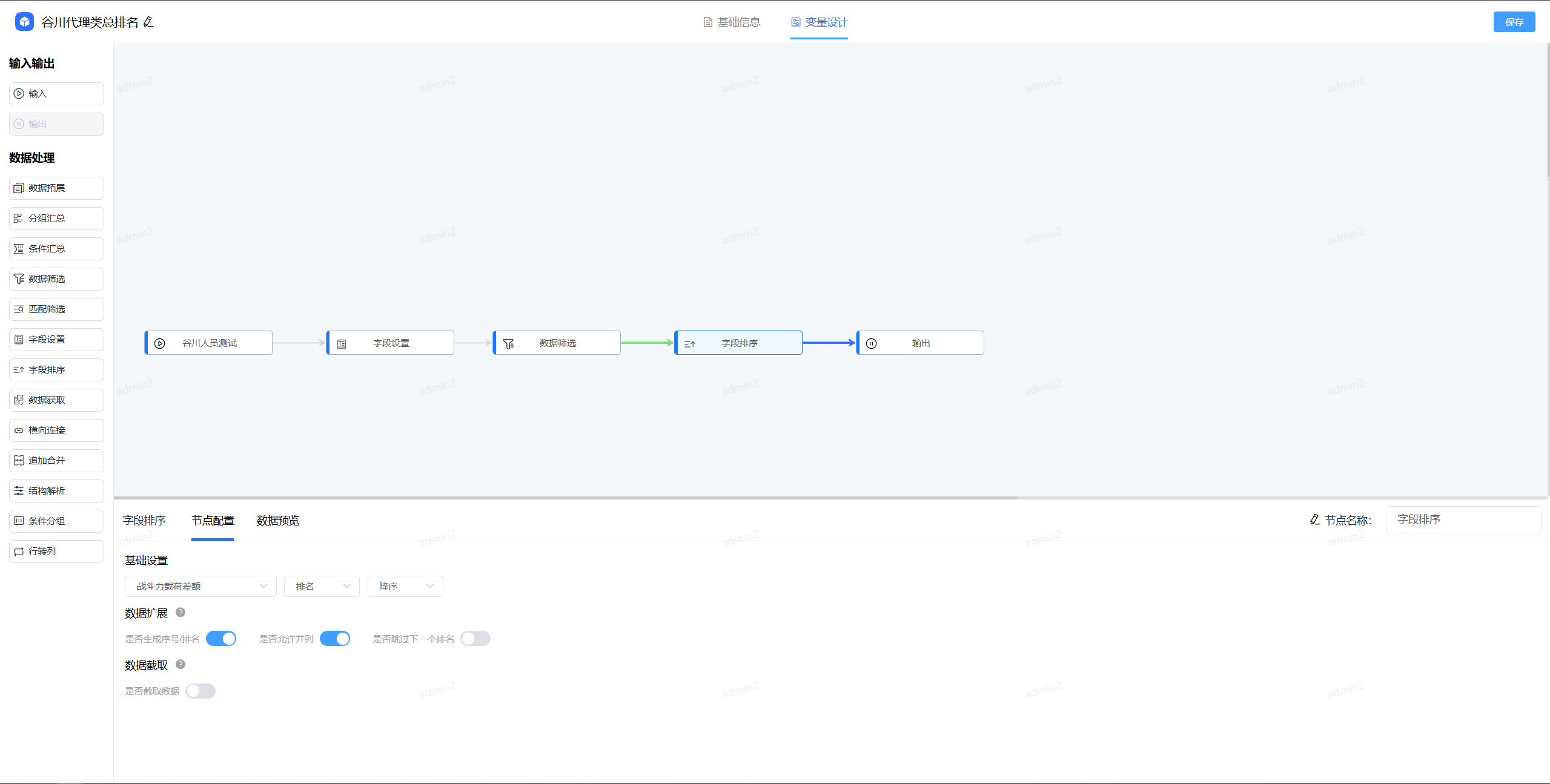Click the pencil edit icon beside title
1550x784 pixels.
148,22
